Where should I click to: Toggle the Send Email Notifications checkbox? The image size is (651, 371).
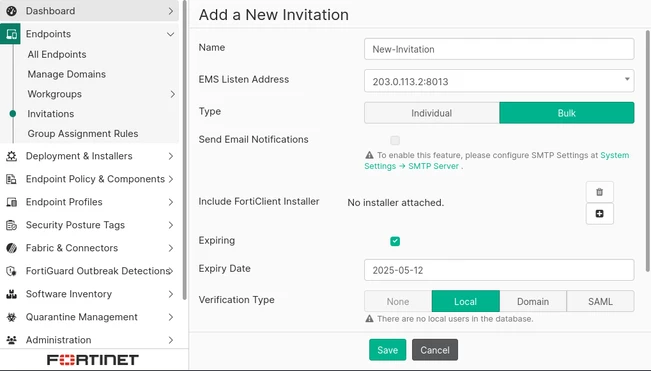395,140
